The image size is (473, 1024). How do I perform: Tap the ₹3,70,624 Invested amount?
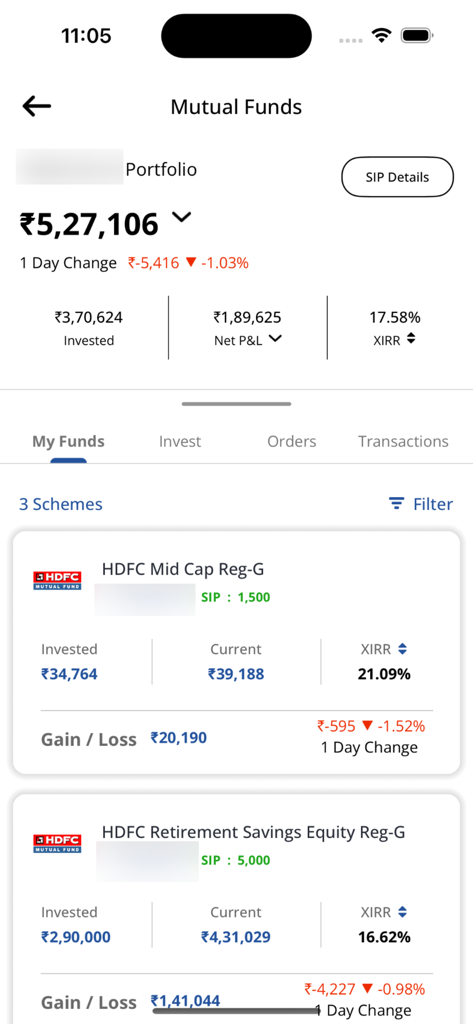[x=89, y=318]
